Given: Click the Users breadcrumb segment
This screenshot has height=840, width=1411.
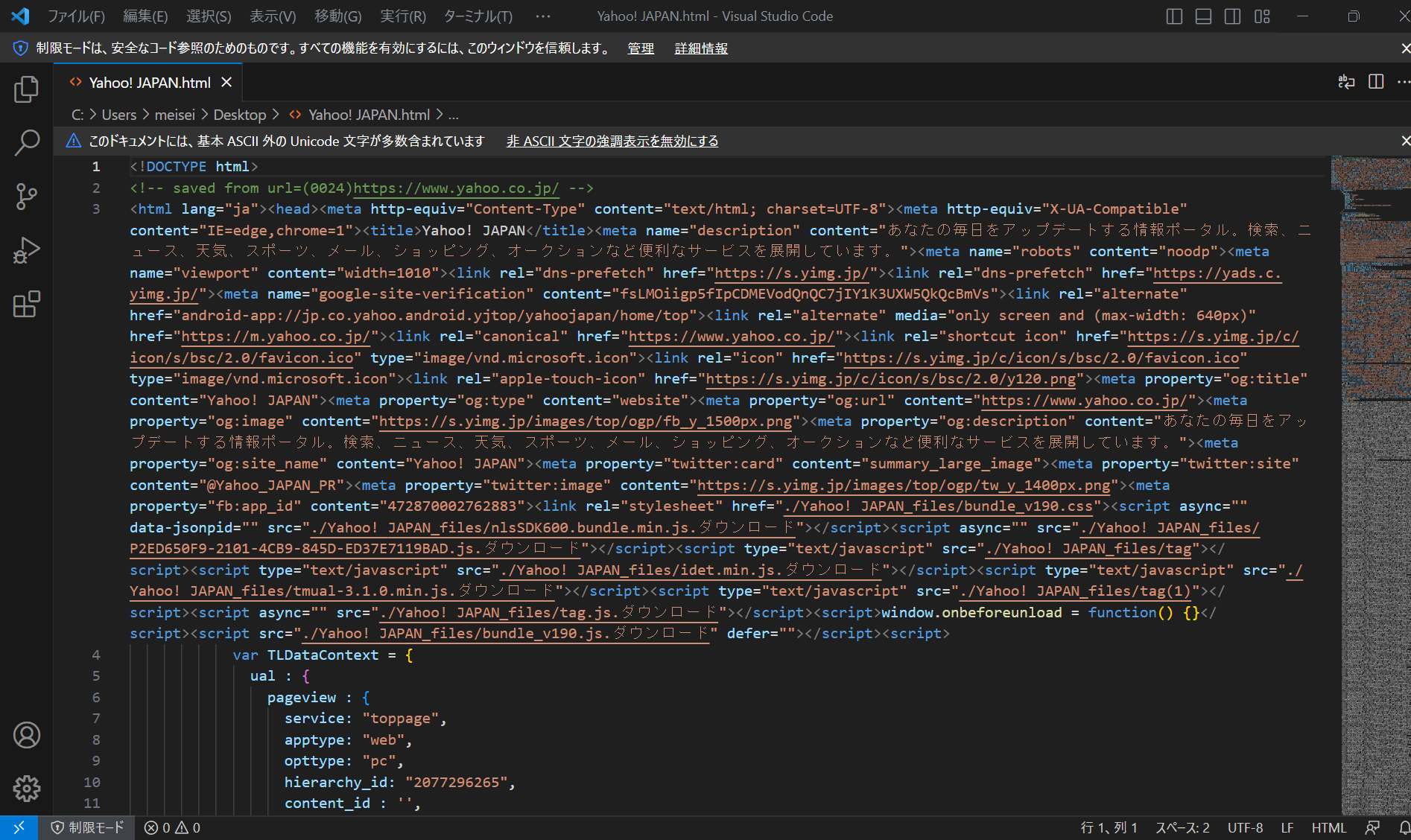Looking at the screenshot, I should 119,115.
